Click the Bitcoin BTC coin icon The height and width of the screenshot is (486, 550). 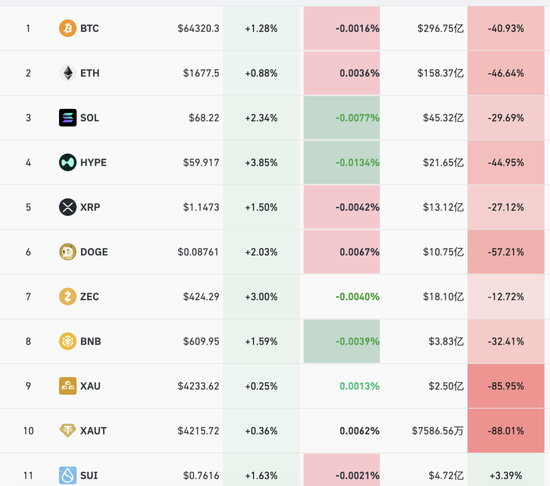[x=68, y=28]
